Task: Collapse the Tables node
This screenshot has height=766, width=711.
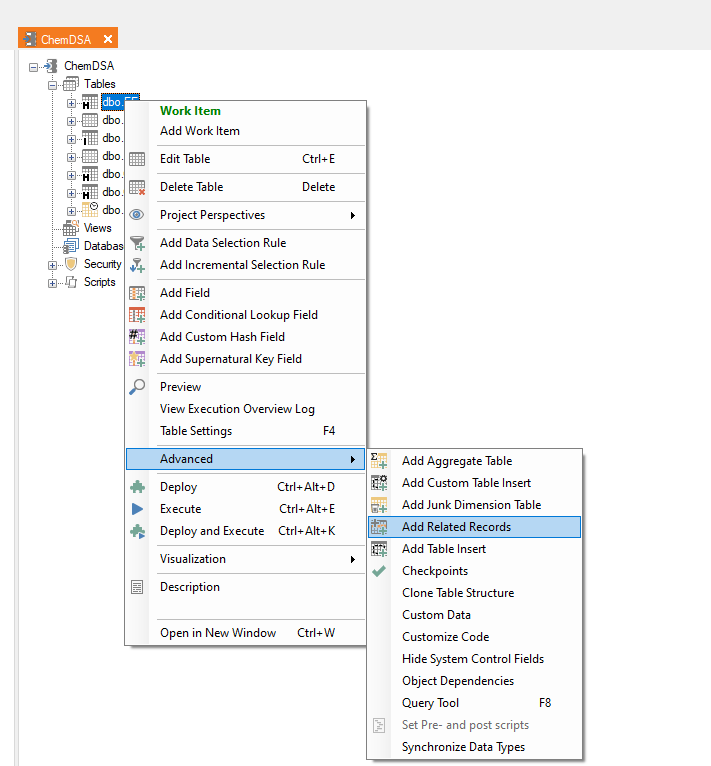Action: pos(52,85)
